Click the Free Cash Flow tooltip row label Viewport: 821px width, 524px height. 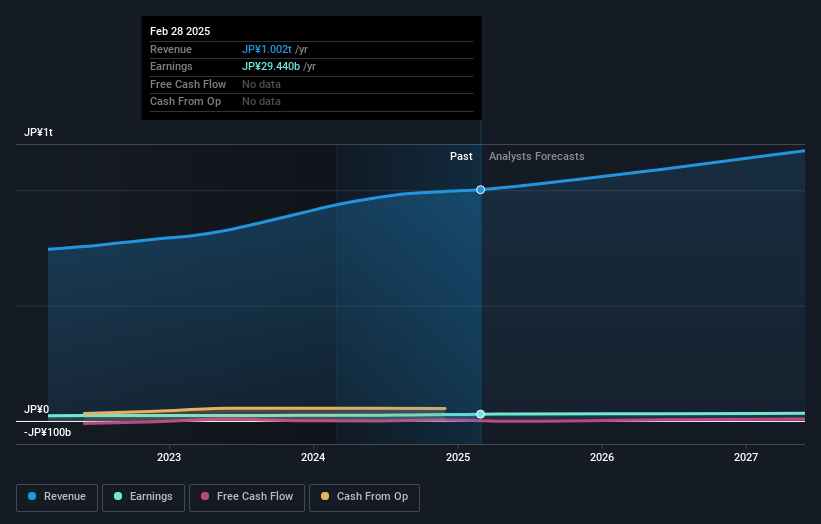click(x=188, y=84)
